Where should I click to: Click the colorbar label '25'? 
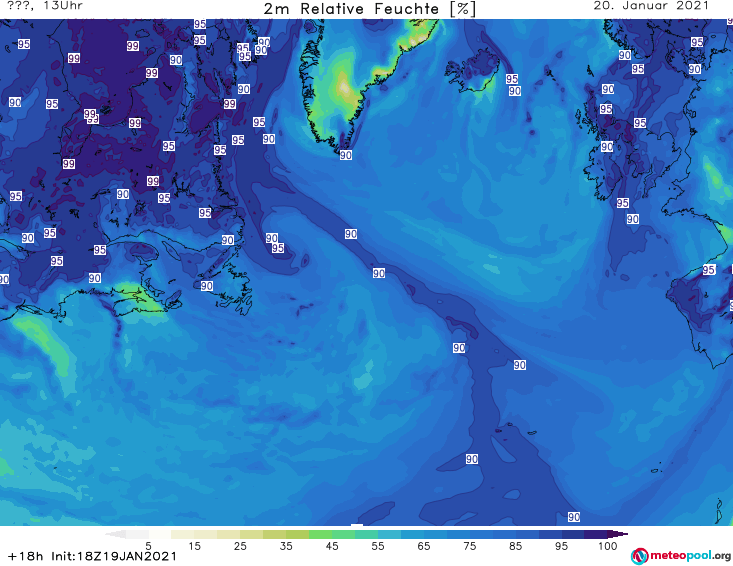[x=240, y=546]
